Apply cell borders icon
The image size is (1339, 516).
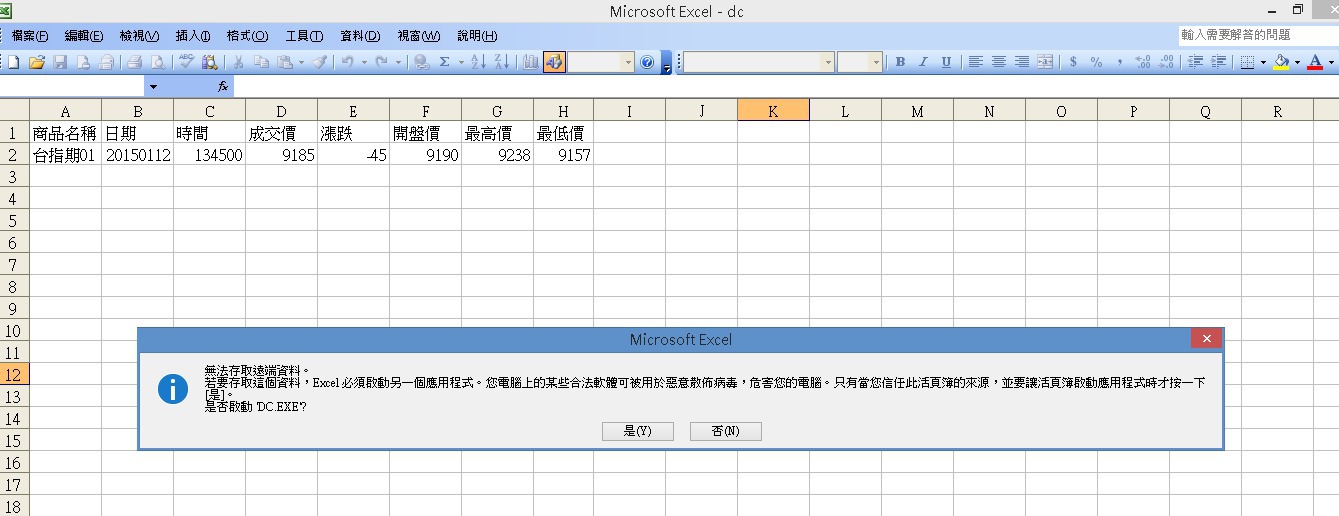pyautogui.click(x=1247, y=62)
